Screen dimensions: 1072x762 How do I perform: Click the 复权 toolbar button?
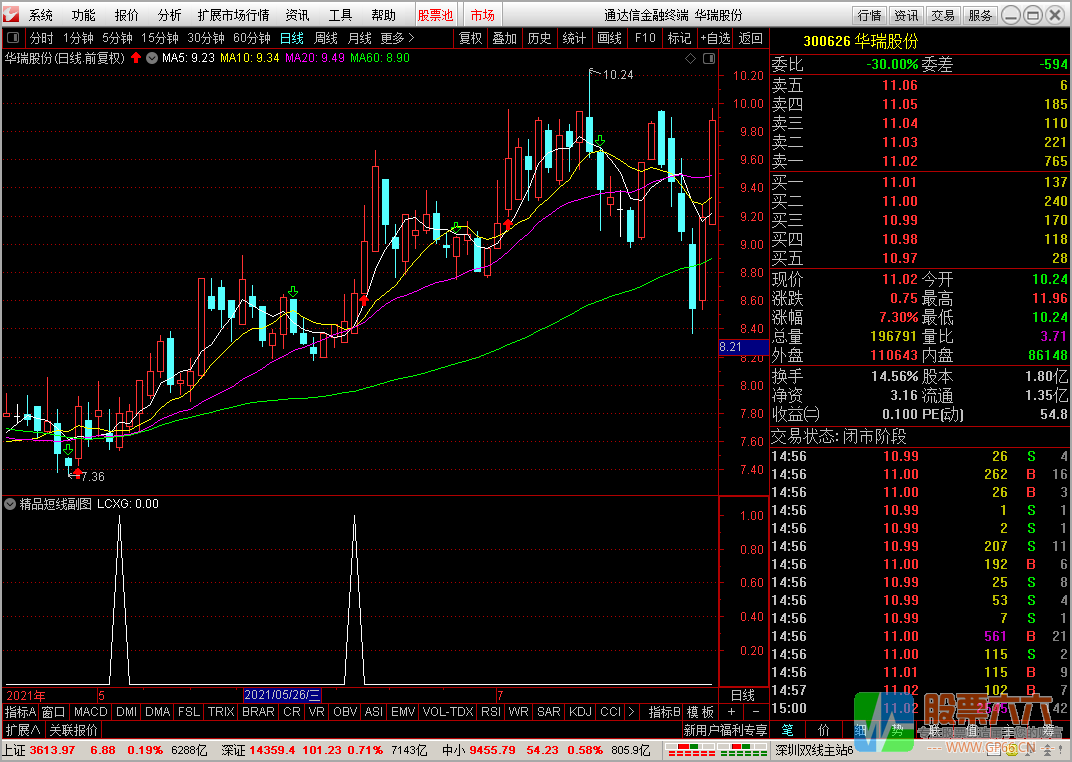pos(470,38)
